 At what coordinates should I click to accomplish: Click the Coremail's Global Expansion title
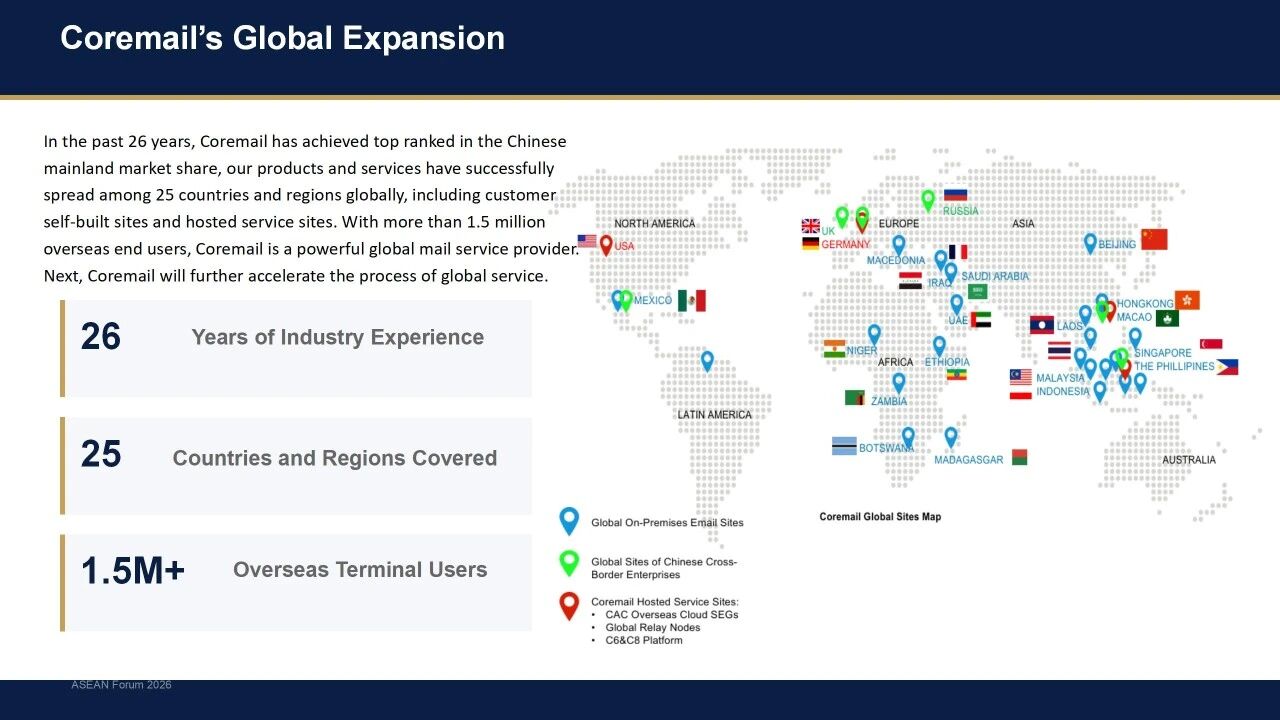click(282, 38)
